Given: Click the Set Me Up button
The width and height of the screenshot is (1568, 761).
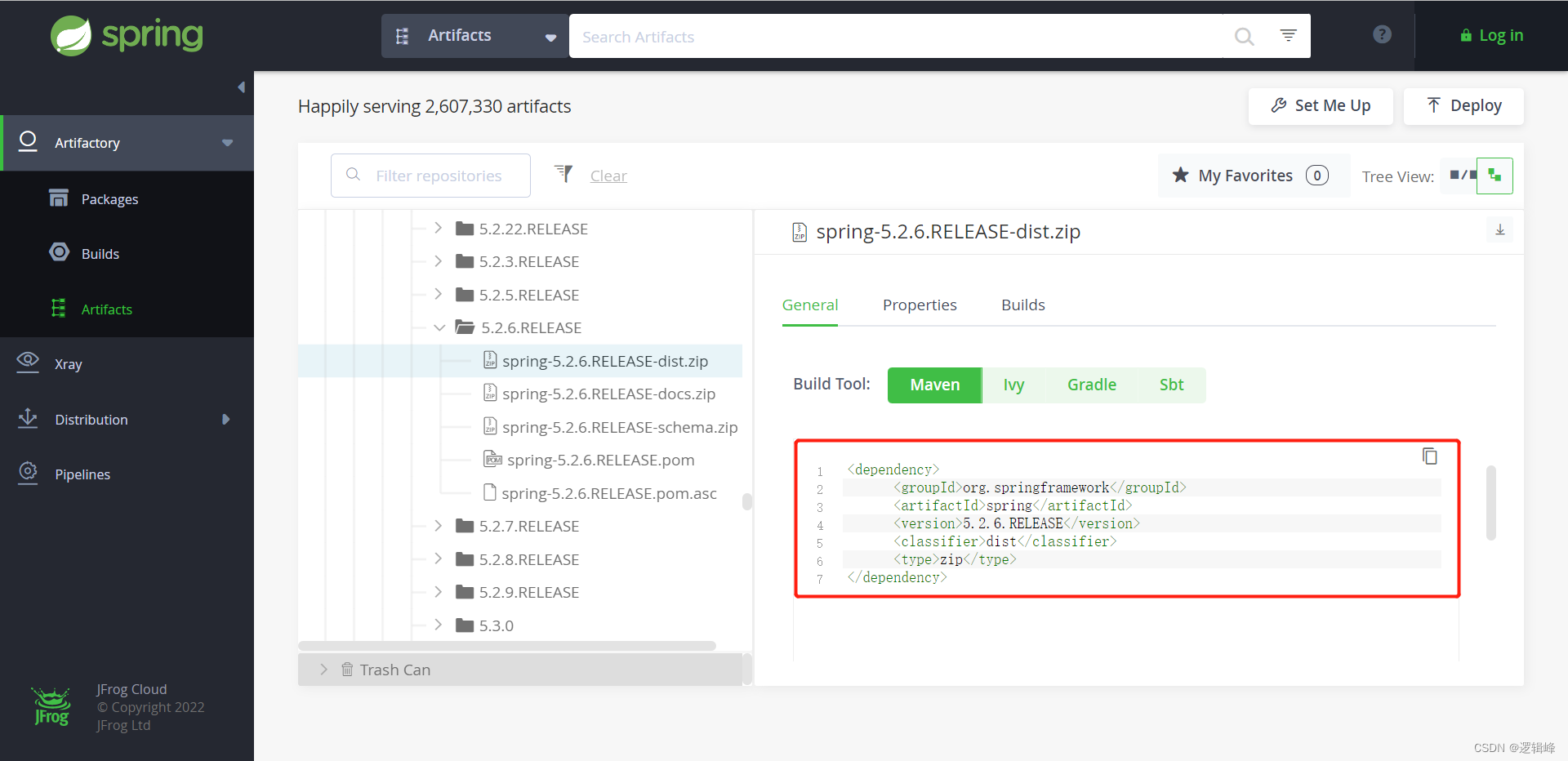Looking at the screenshot, I should [1321, 106].
